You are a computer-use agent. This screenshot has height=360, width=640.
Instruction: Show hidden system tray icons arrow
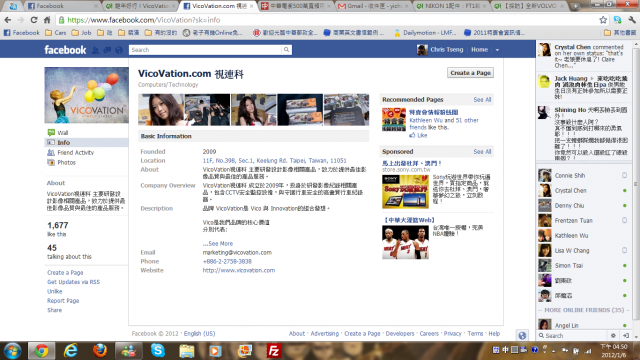click(554, 351)
